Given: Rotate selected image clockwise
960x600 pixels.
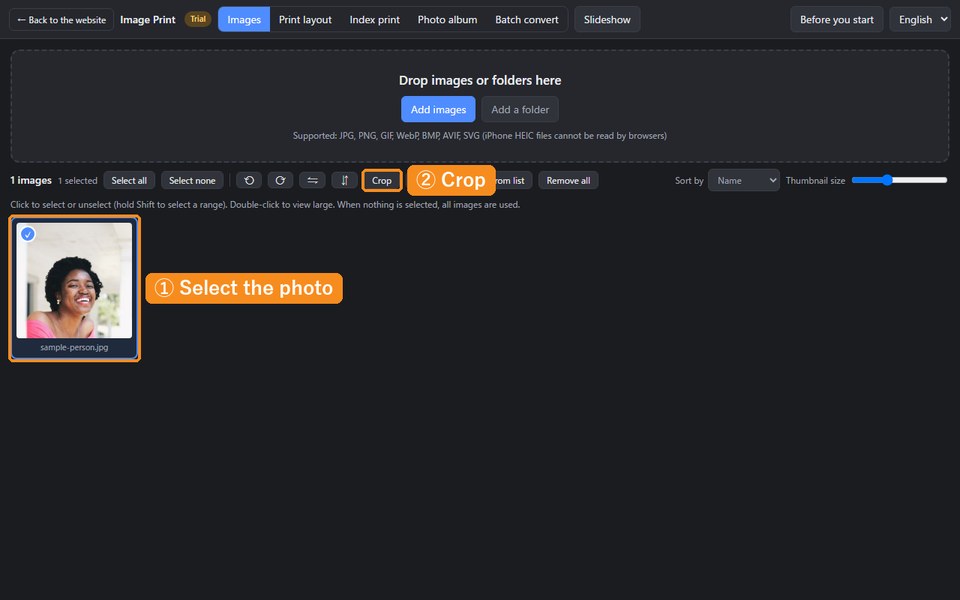Looking at the screenshot, I should (280, 180).
